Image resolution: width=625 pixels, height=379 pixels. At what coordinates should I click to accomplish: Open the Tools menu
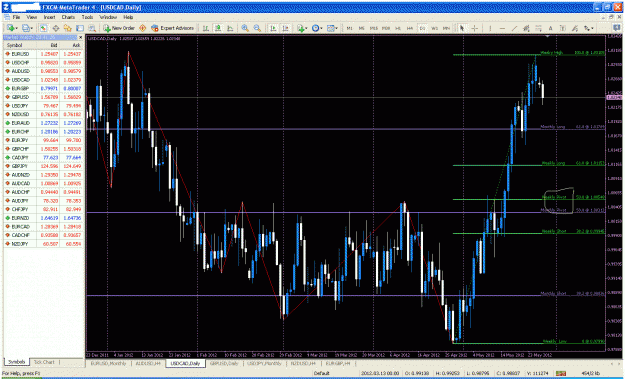click(87, 18)
